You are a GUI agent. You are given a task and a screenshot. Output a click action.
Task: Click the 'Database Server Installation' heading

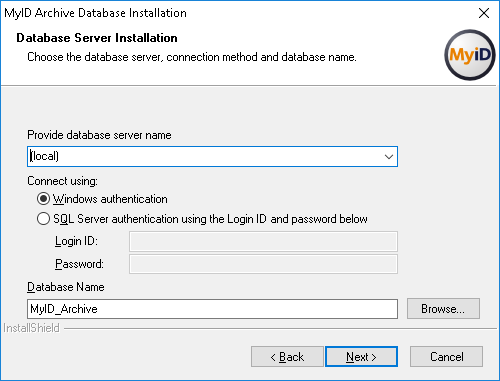click(x=97, y=38)
